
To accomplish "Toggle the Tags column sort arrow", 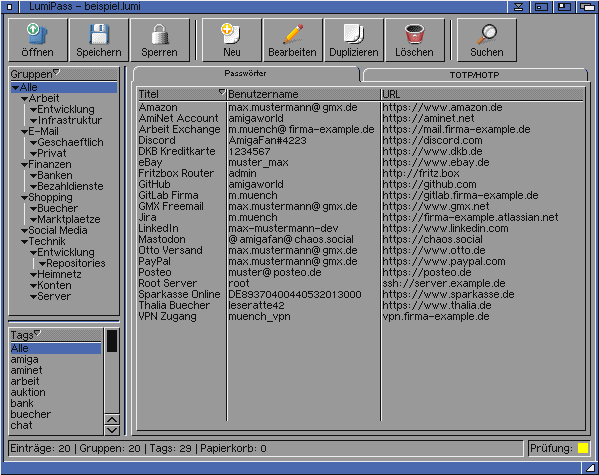I will pyautogui.click(x=37, y=333).
